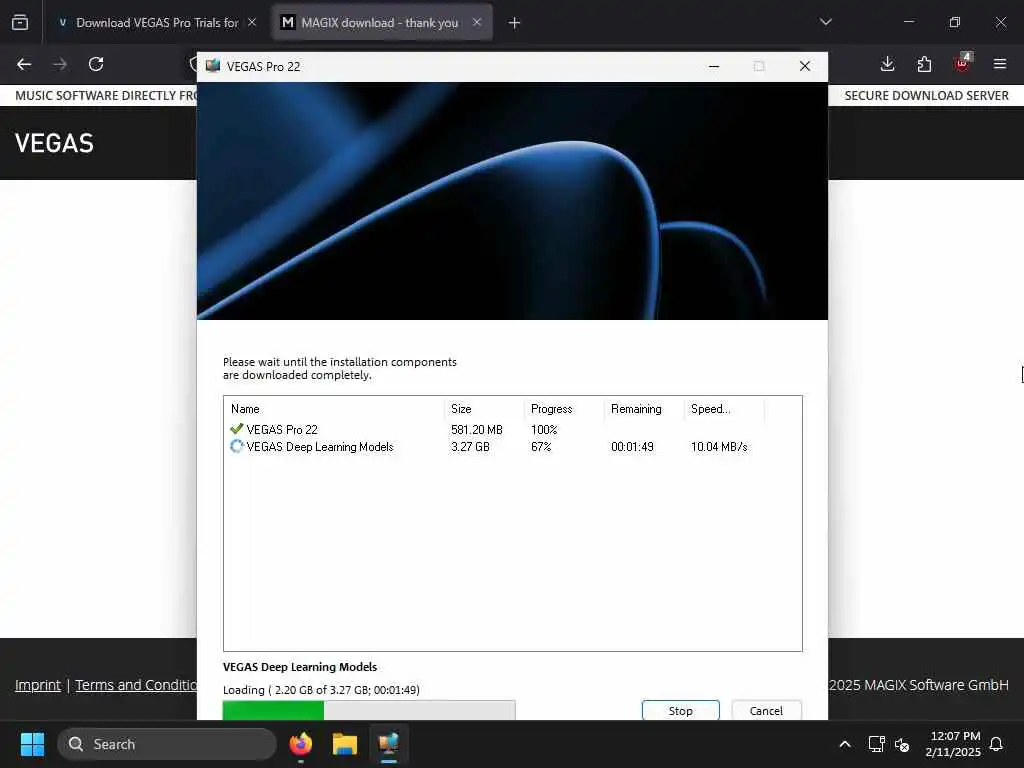Click the spinning loading icon for Deep Learning Models
Viewport: 1024px width, 768px height.
point(236,446)
